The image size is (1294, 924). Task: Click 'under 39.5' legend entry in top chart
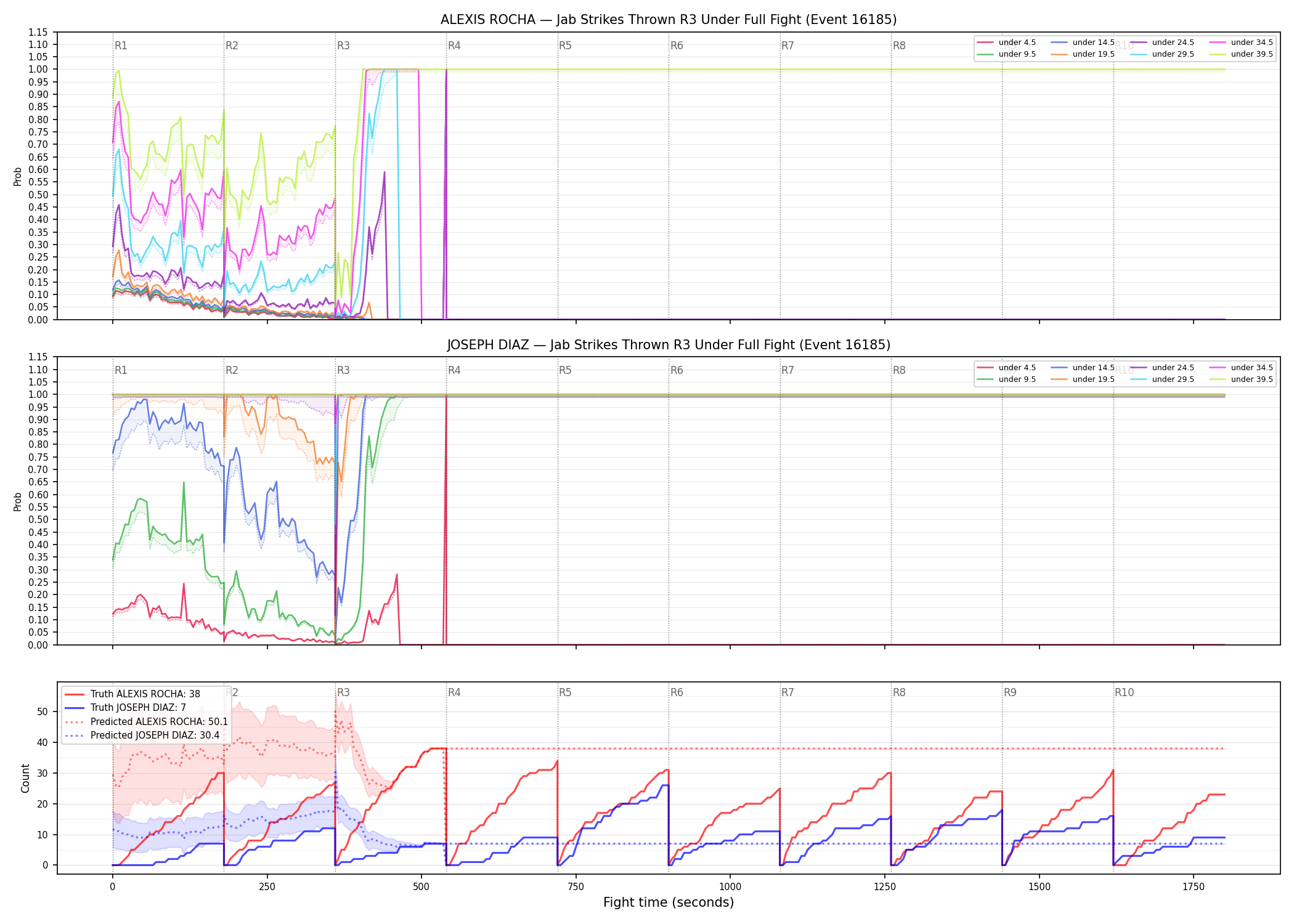pos(1242,54)
